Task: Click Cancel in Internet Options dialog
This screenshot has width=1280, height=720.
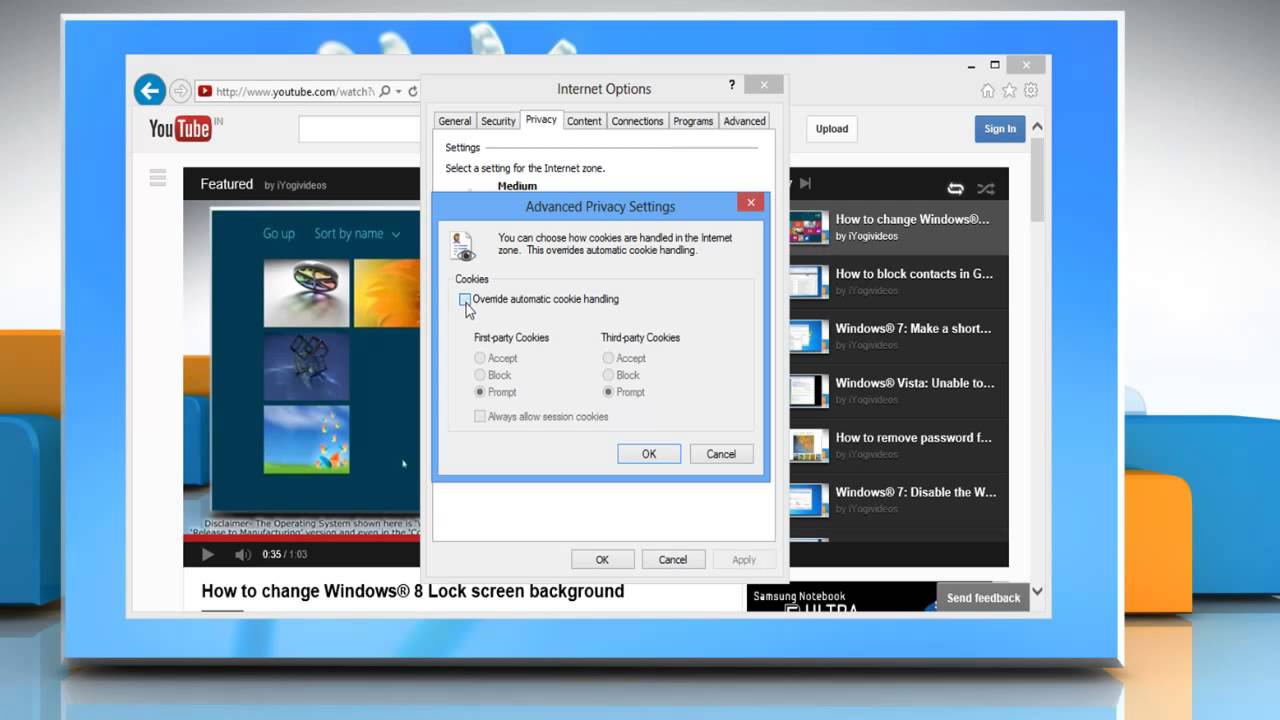Action: 673,560
